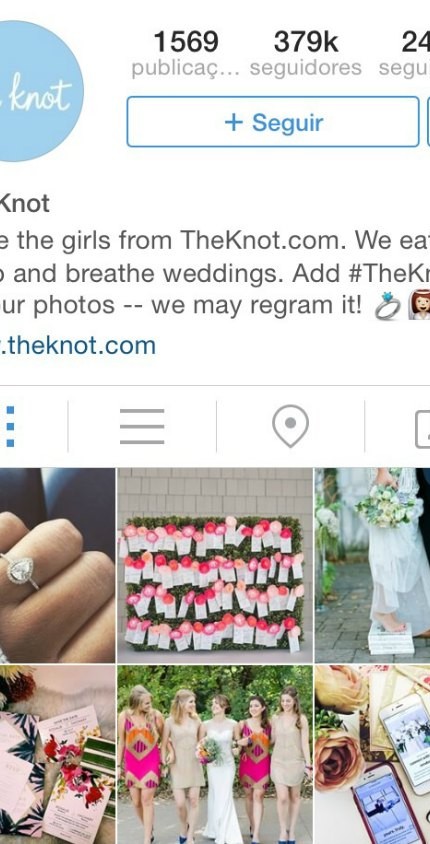430x844 pixels.
Task: Open the phones with roses photo
Action: coord(372,755)
